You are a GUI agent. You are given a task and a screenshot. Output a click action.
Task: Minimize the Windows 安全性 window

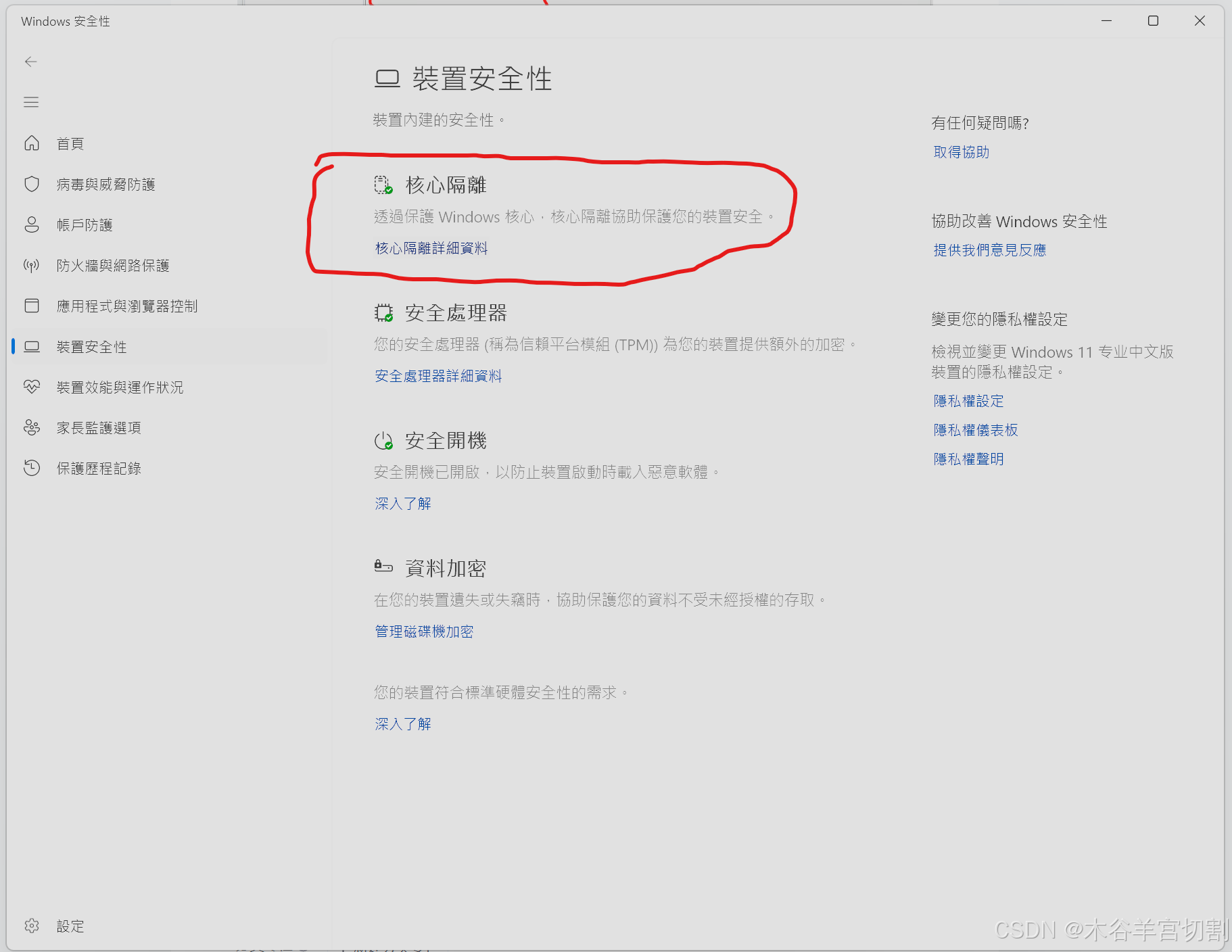coord(1106,21)
